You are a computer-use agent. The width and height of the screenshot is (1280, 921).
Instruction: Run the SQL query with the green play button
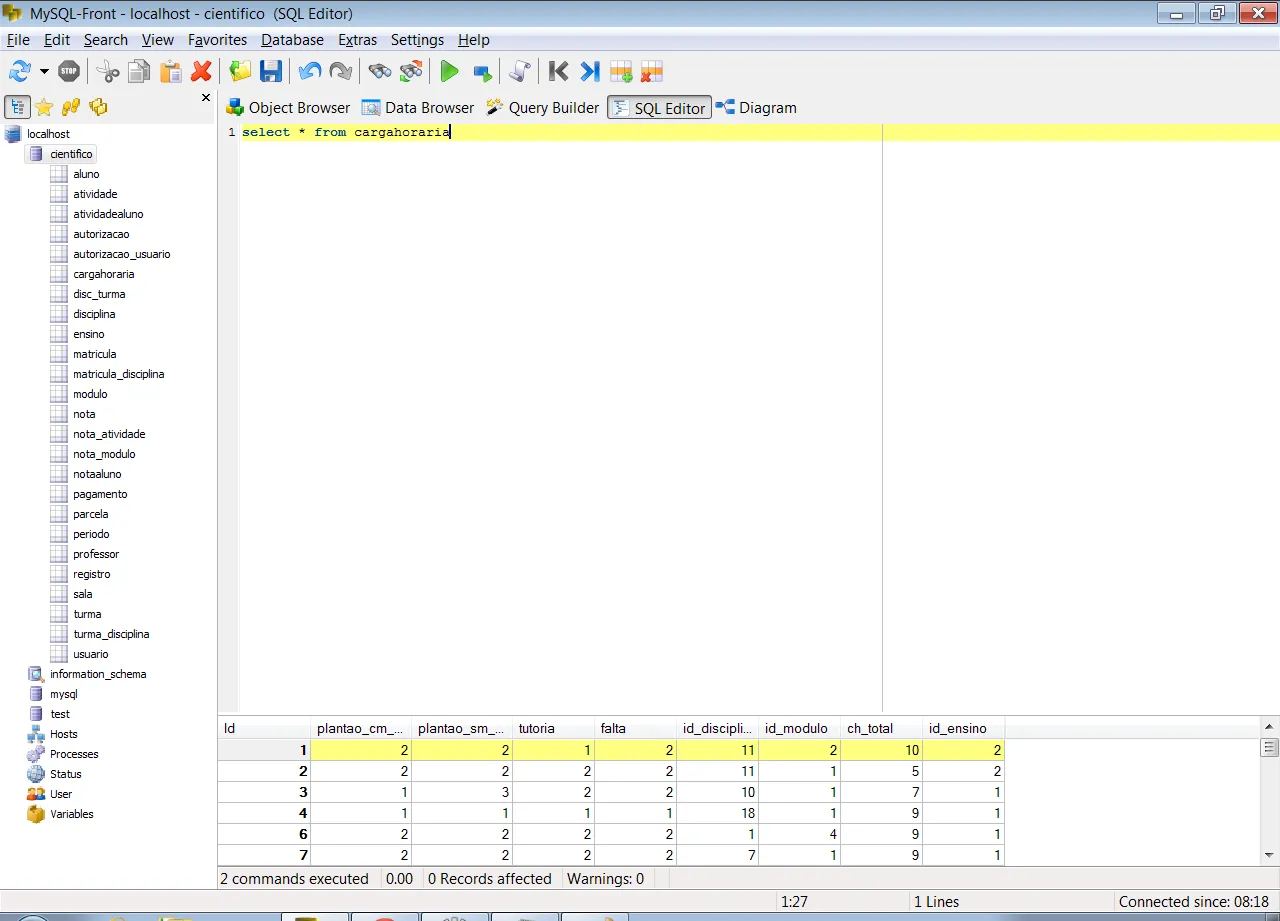(x=449, y=71)
